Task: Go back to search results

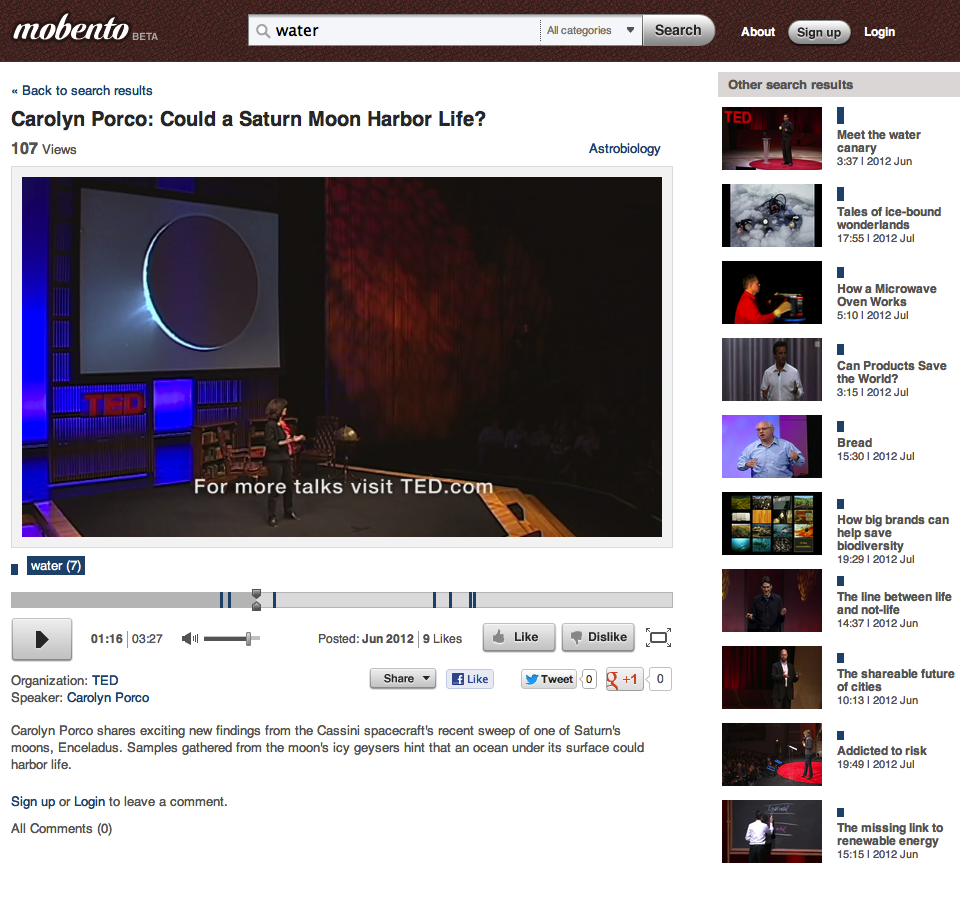Action: (82, 91)
